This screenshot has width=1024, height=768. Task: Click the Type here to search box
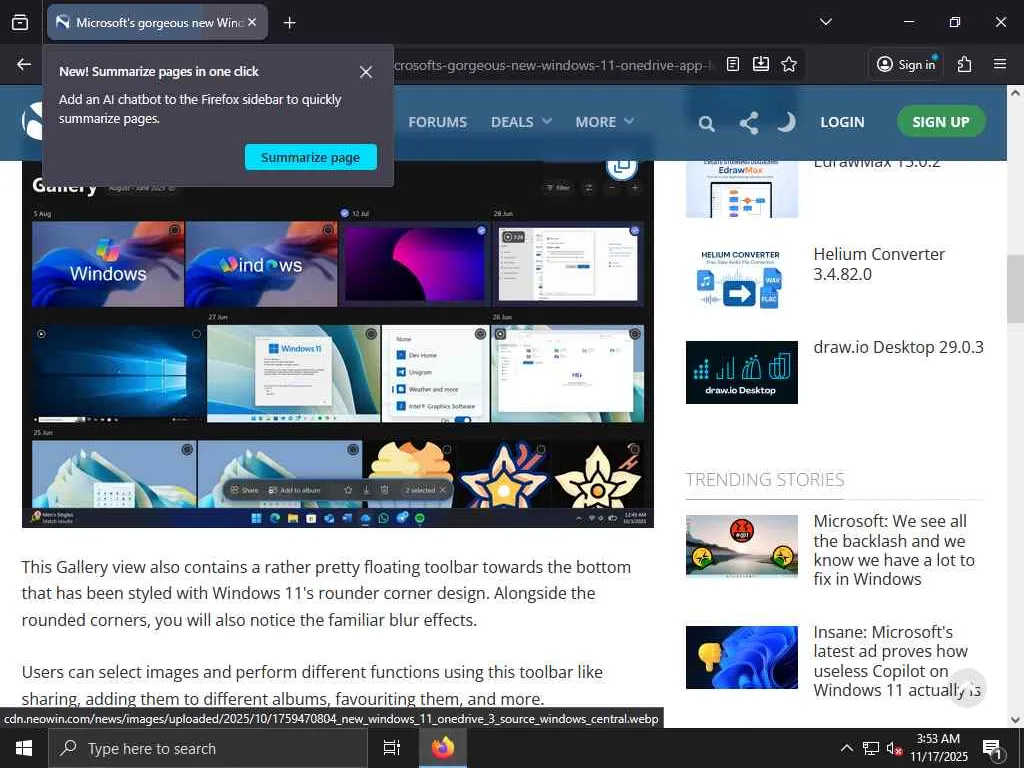point(208,748)
